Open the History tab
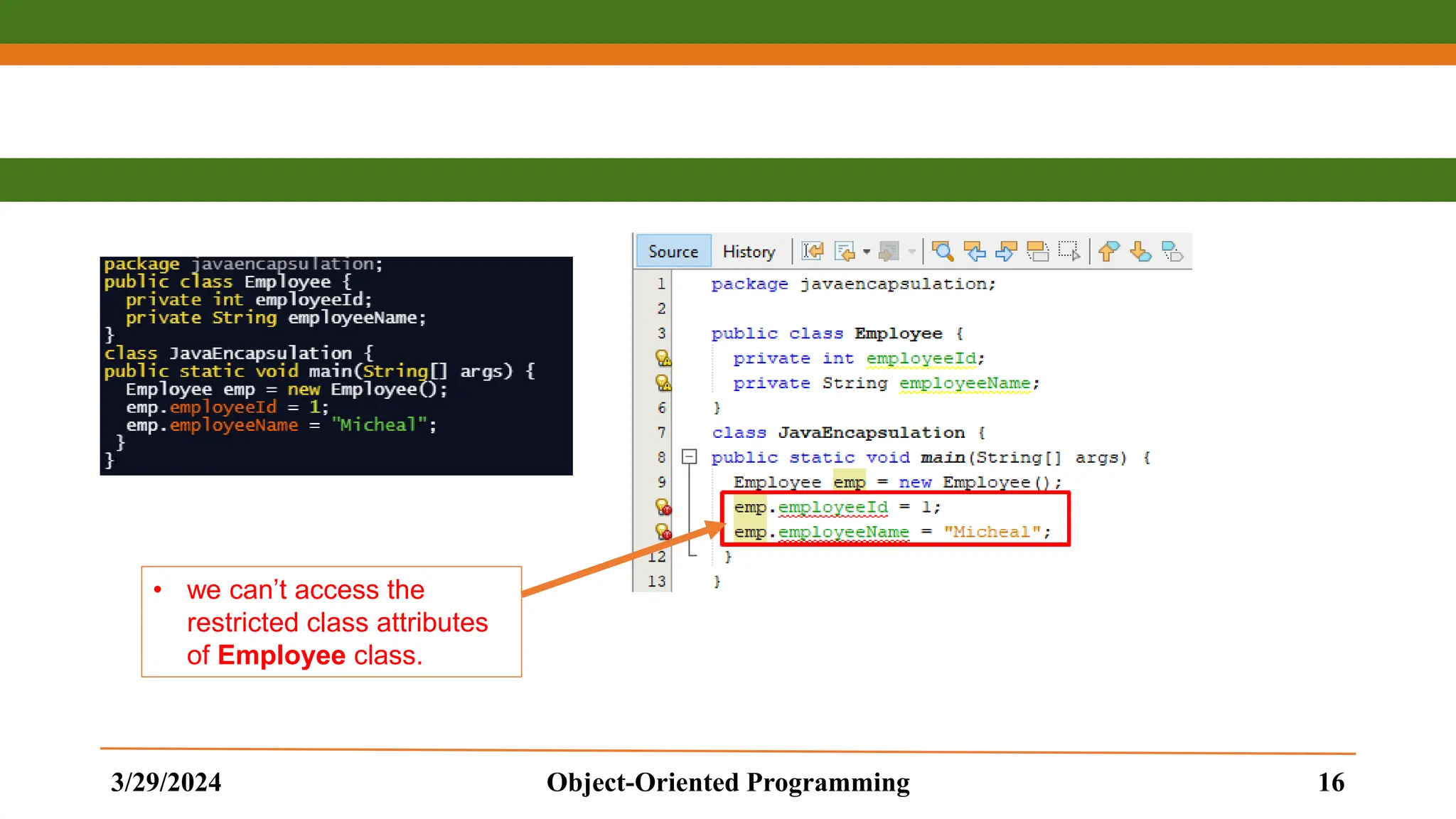 (749, 252)
